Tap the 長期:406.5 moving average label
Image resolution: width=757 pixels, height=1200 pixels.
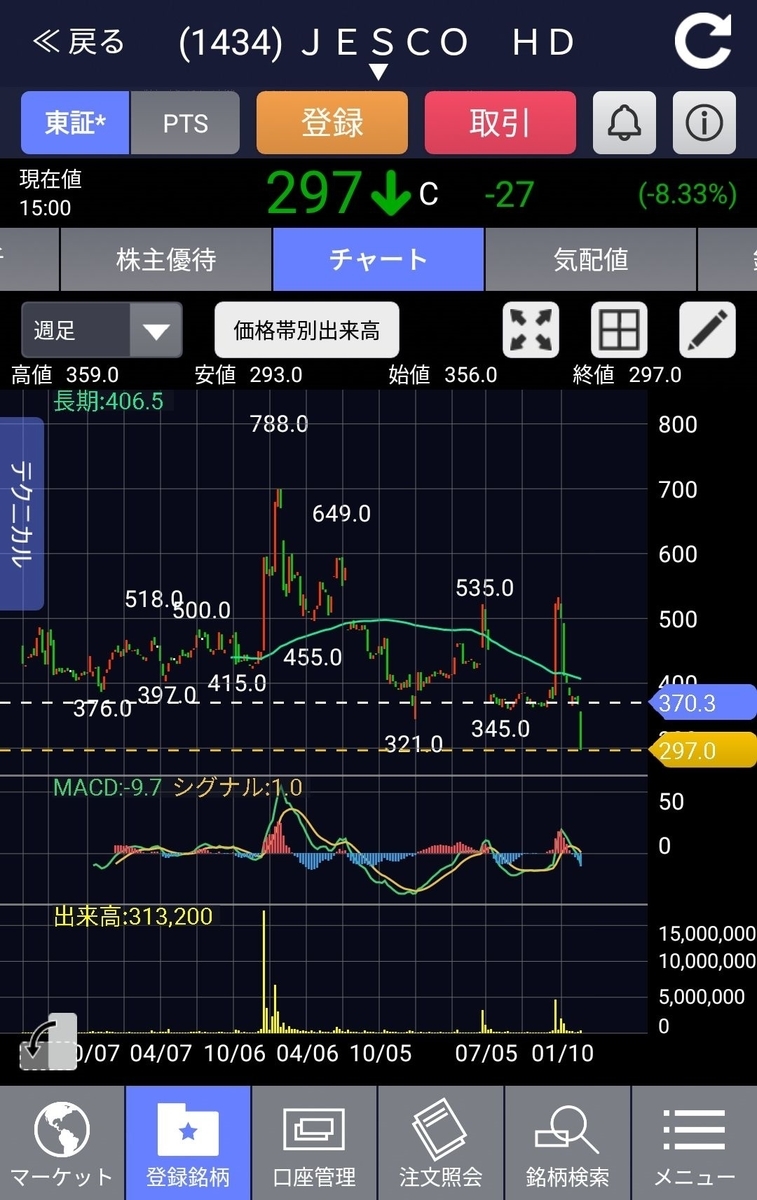point(108,401)
